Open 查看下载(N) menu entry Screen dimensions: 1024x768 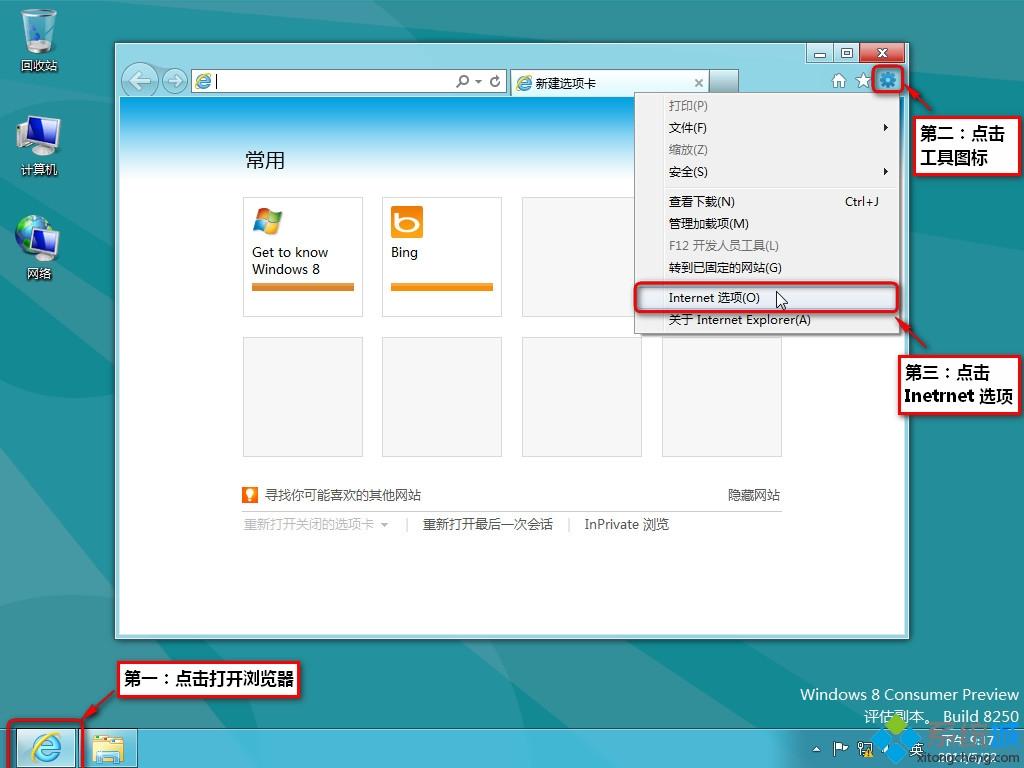(x=767, y=202)
